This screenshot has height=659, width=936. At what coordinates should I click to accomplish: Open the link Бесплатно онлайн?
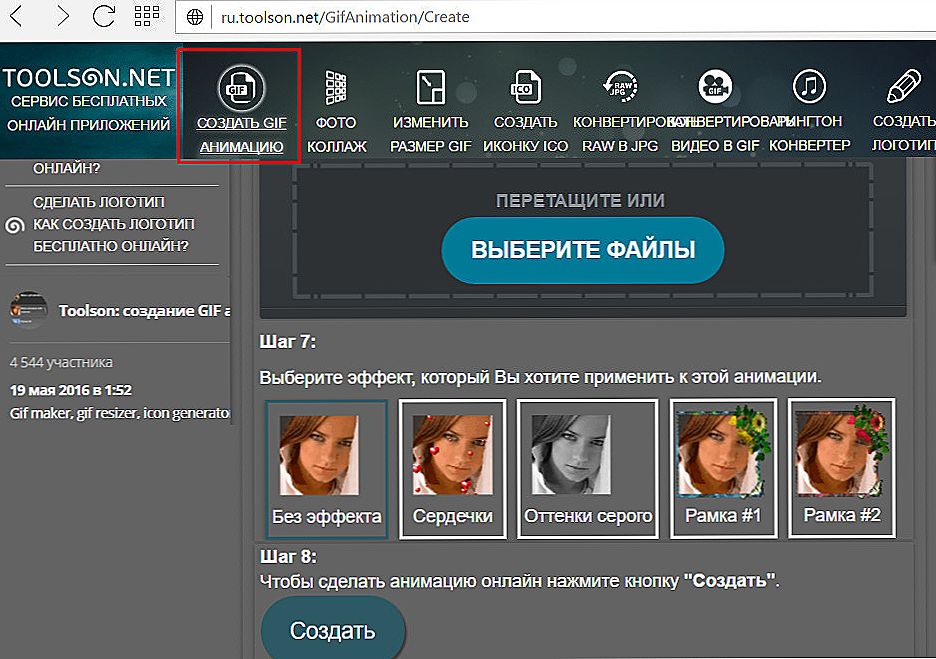tap(110, 246)
